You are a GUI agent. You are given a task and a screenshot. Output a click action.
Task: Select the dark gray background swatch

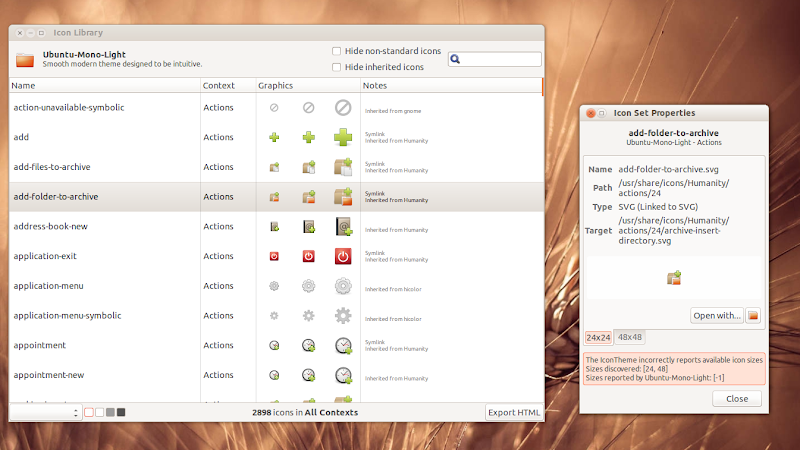121,412
